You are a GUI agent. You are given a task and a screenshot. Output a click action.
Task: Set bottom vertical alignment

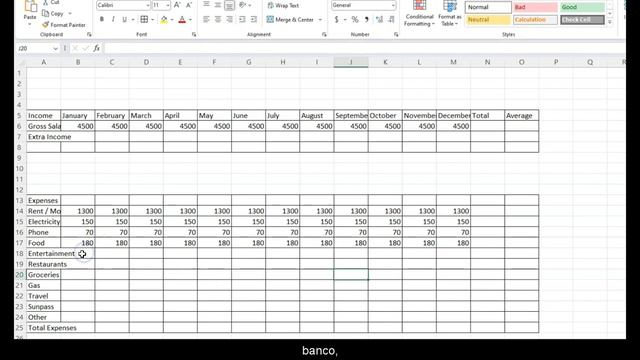tap(230, 5)
